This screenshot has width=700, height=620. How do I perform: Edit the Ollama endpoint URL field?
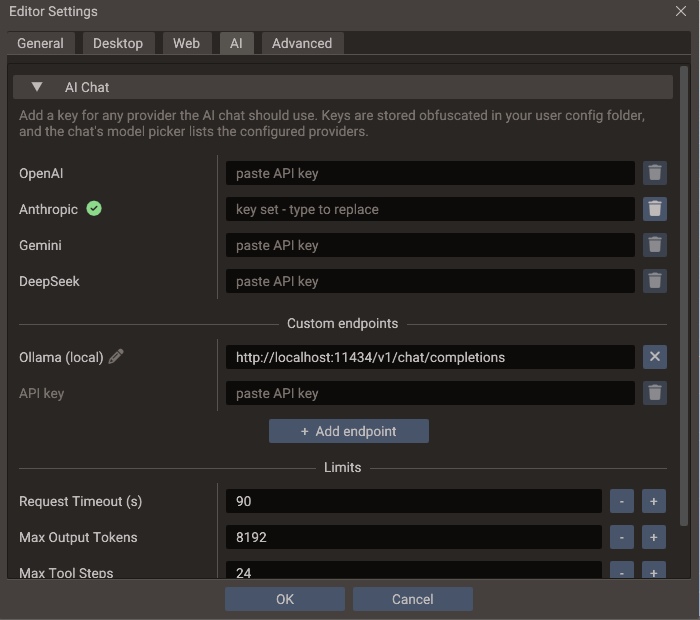430,357
